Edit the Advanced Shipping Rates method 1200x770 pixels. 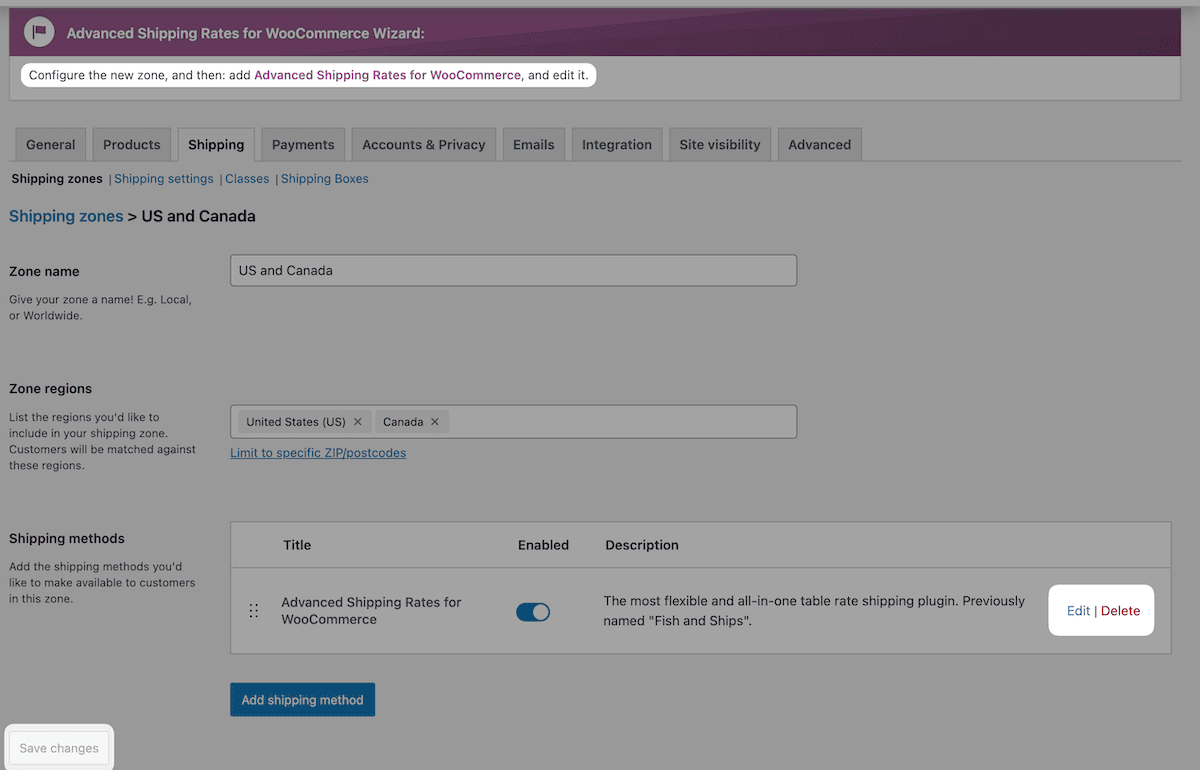[x=1078, y=611]
